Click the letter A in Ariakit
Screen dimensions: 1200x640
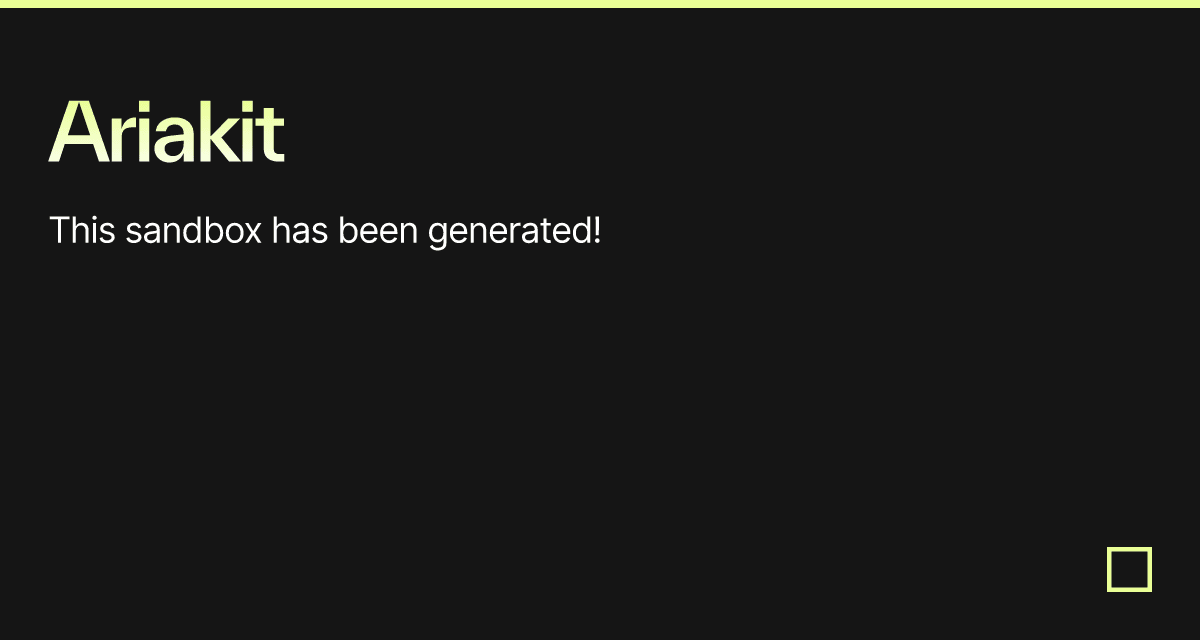click(x=80, y=132)
